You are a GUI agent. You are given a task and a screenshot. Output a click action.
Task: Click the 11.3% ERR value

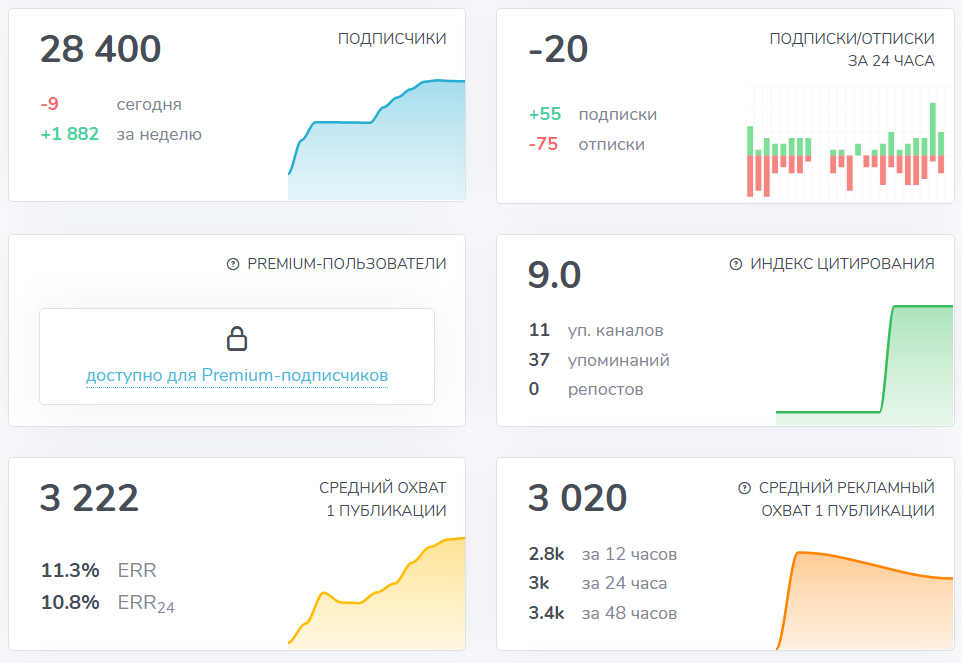tap(70, 570)
